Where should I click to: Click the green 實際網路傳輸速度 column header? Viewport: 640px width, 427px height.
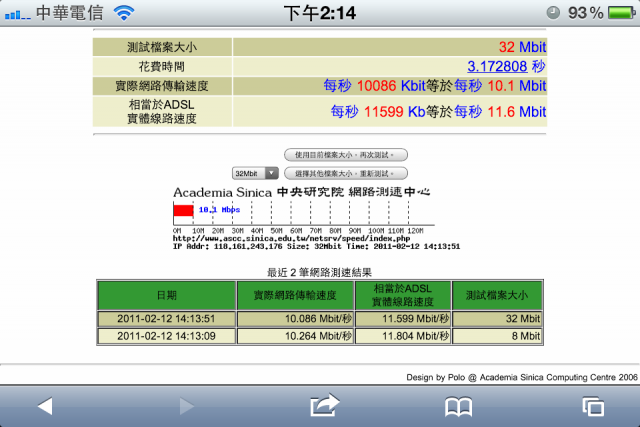(x=295, y=295)
